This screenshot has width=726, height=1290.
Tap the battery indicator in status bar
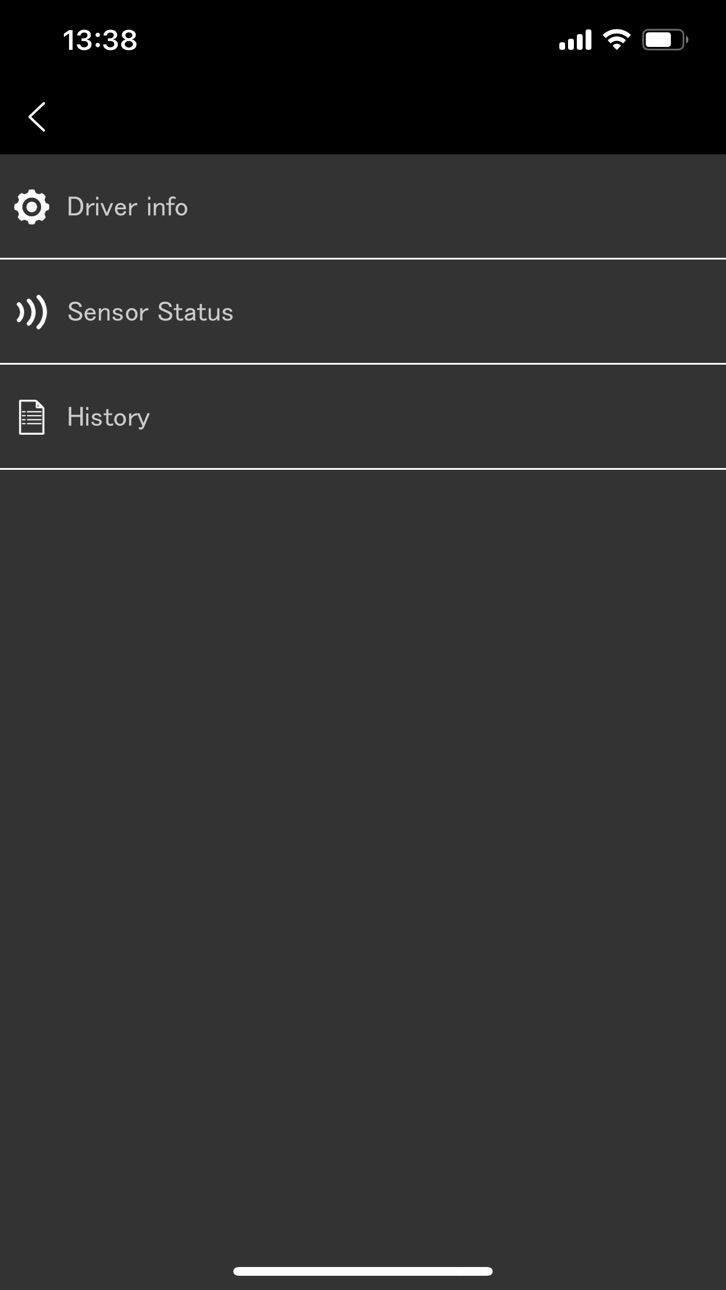pyautogui.click(x=665, y=40)
